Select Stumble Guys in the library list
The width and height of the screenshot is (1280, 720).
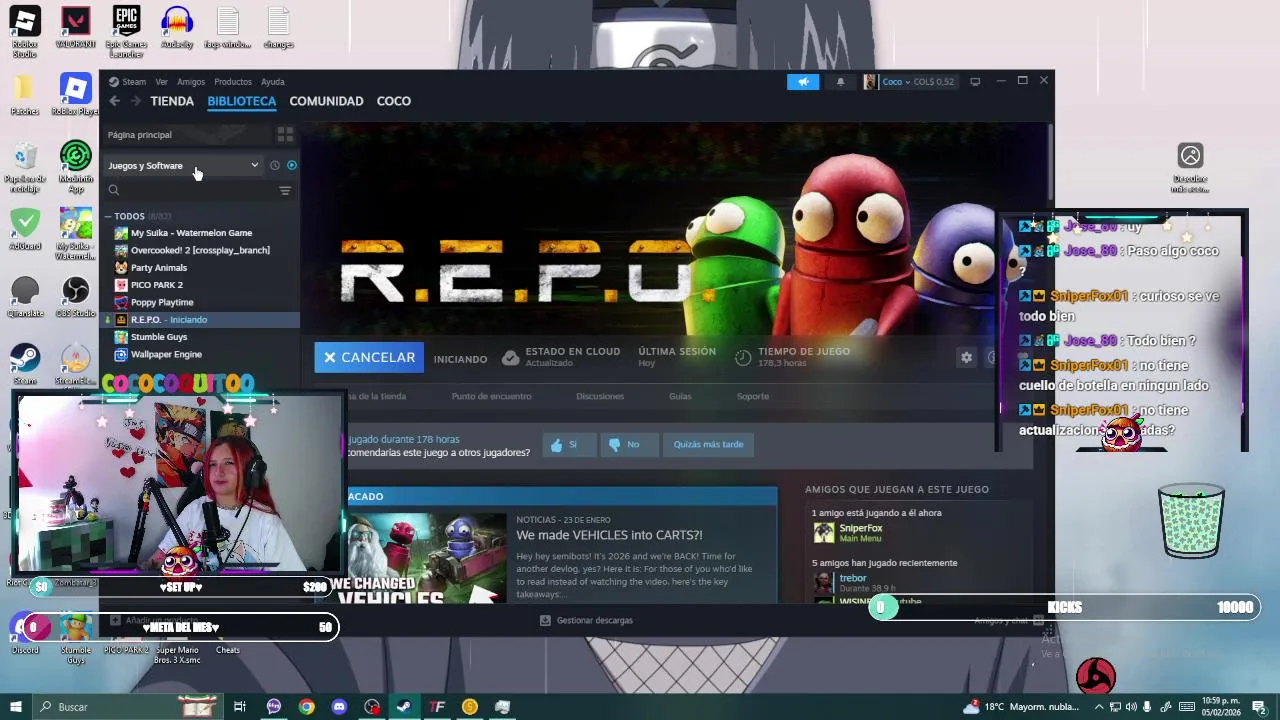coord(199,337)
